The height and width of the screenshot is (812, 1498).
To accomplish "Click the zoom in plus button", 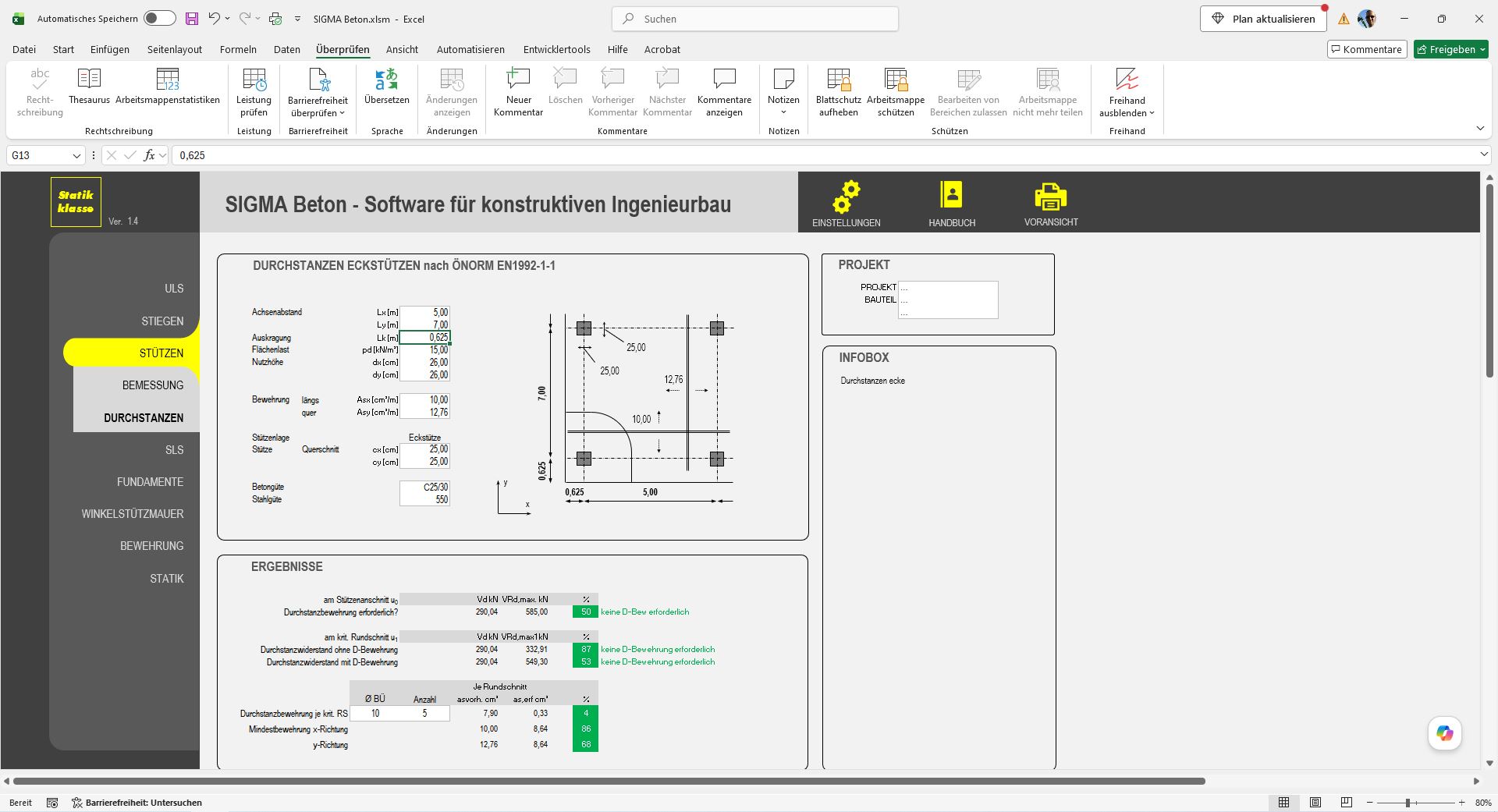I will tap(1462, 803).
